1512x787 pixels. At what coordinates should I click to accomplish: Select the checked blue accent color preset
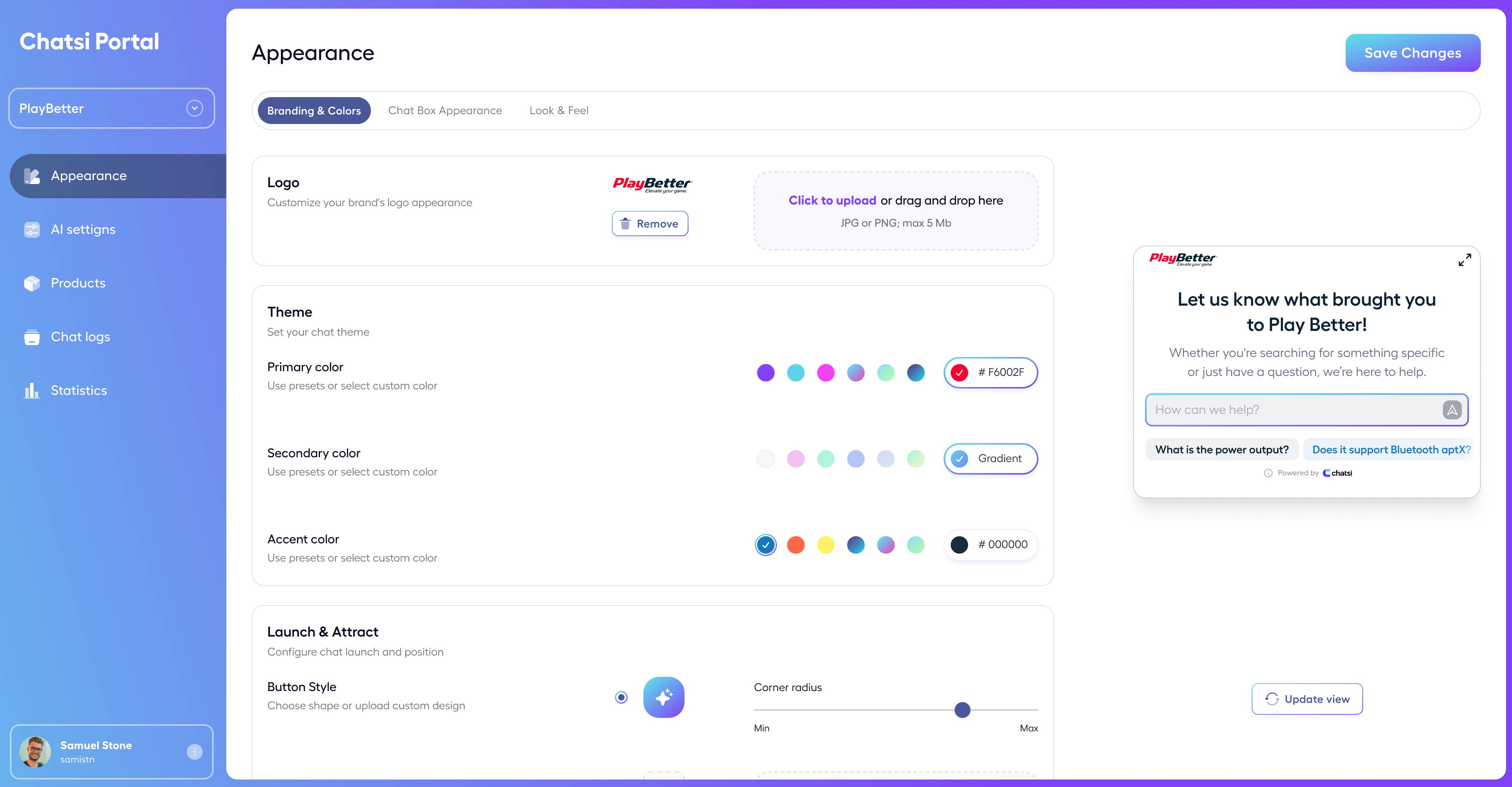pyautogui.click(x=765, y=545)
